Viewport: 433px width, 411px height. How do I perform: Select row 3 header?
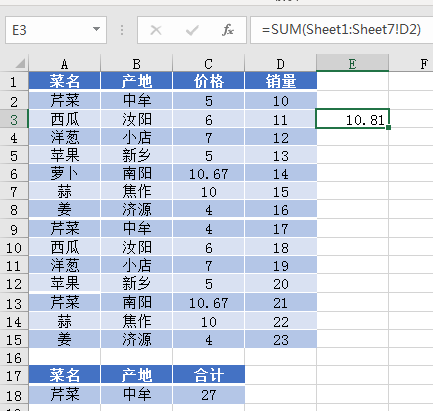point(14,119)
